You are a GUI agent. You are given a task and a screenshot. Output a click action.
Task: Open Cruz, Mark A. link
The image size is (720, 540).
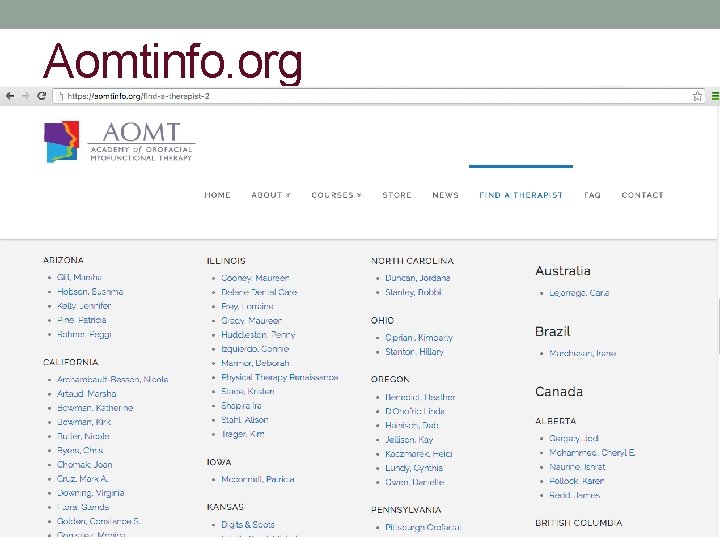82,479
